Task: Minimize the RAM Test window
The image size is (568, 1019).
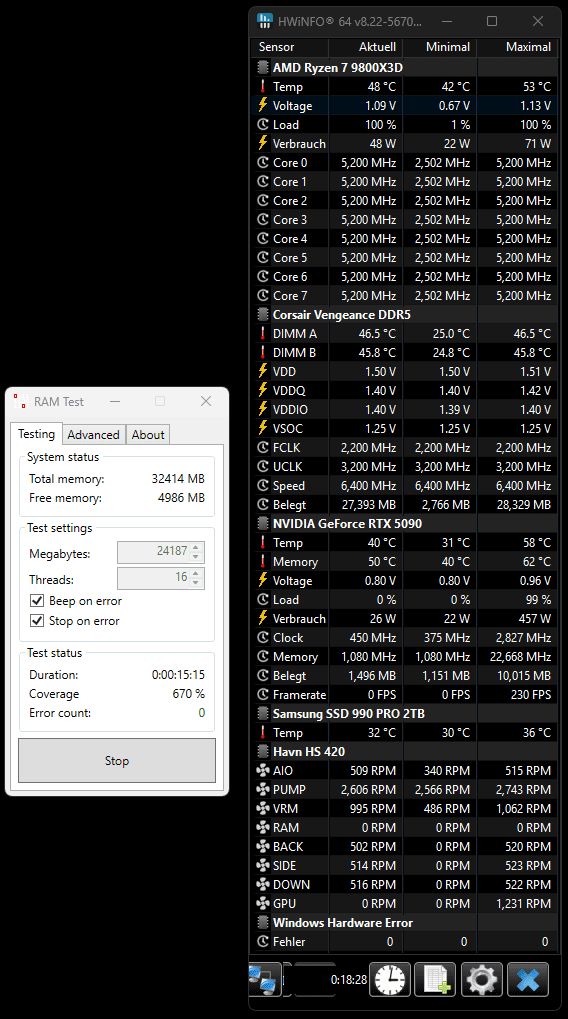Action: click(x=115, y=402)
